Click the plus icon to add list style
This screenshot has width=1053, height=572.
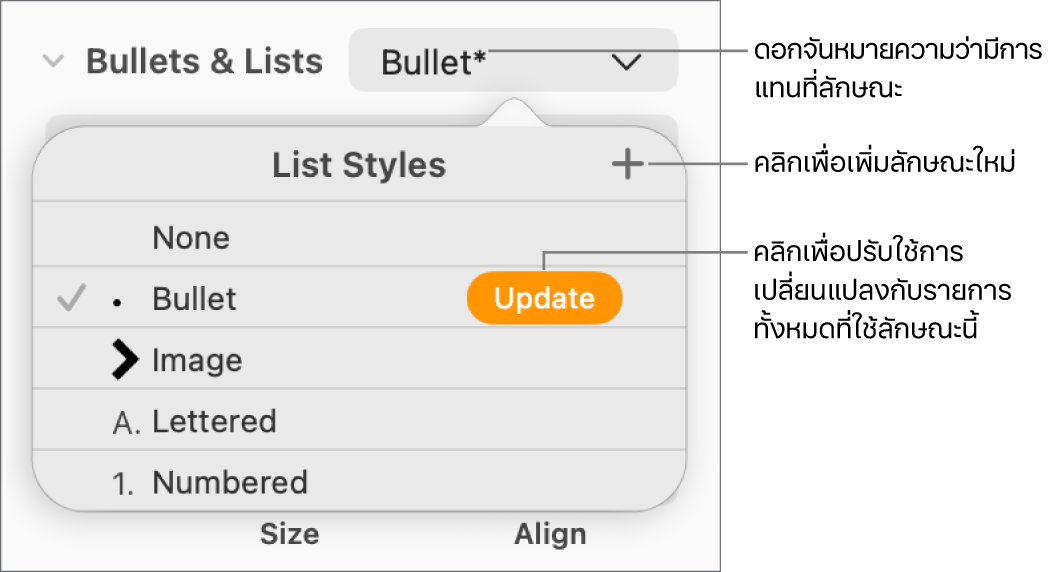coord(628,165)
